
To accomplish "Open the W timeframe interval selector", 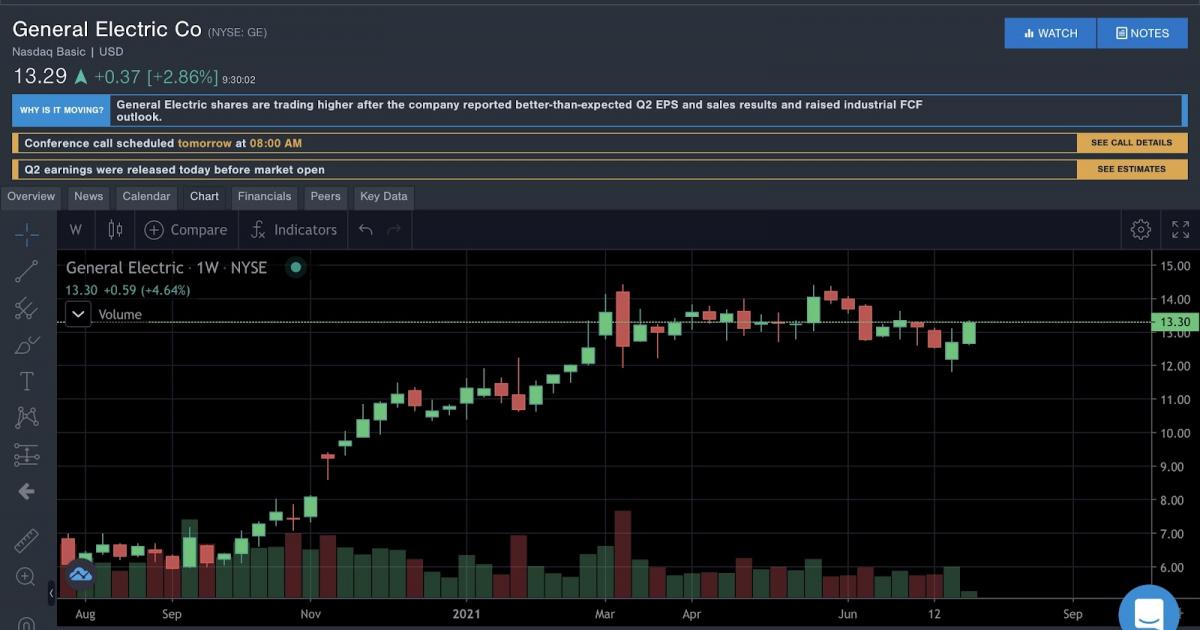I will 75,230.
